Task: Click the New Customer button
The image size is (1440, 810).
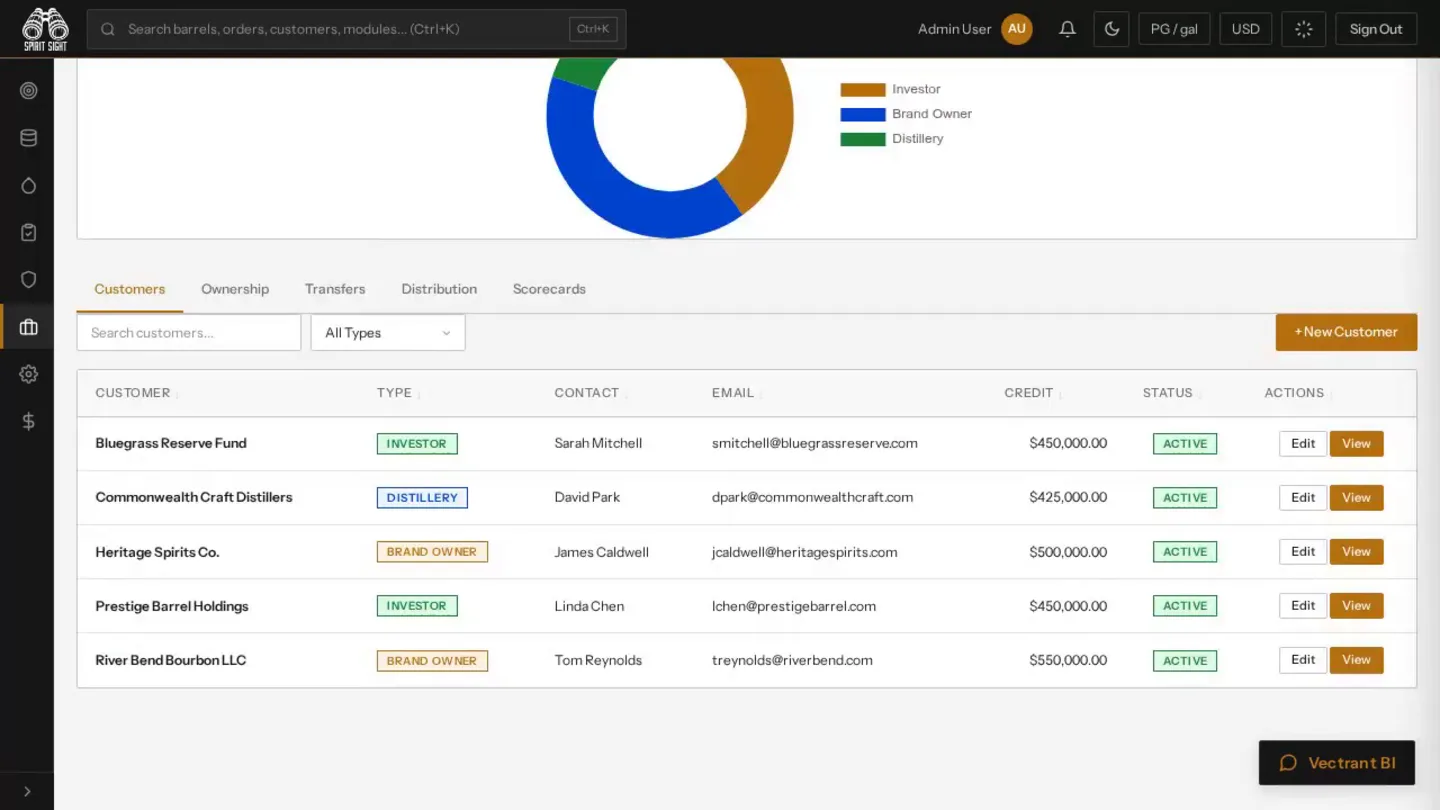Action: (1346, 332)
